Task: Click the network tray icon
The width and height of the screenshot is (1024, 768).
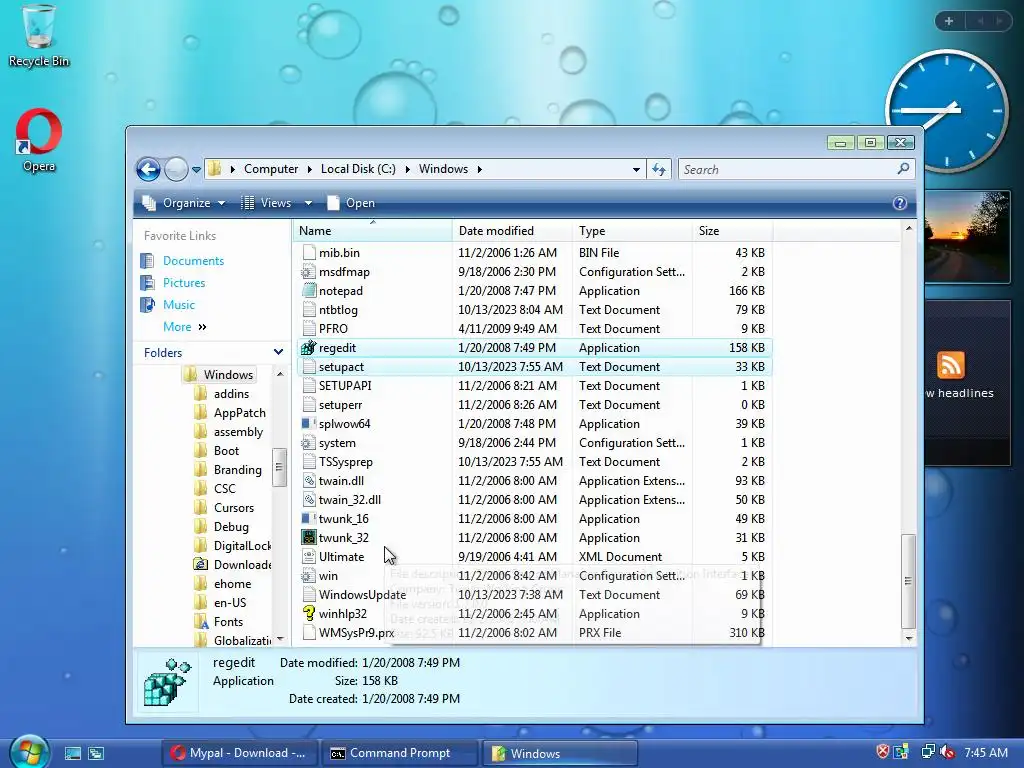Action: coord(927,752)
